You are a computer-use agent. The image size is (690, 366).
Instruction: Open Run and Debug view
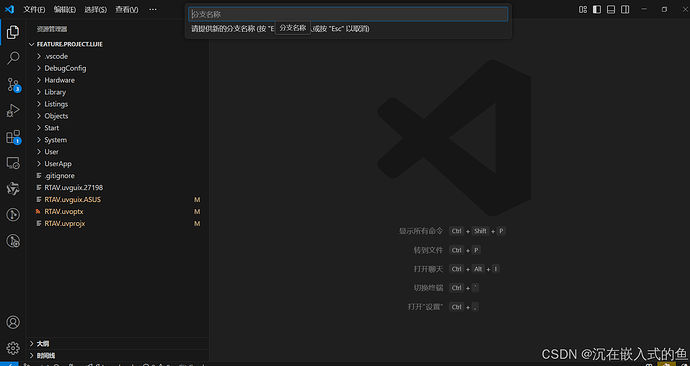(13, 110)
